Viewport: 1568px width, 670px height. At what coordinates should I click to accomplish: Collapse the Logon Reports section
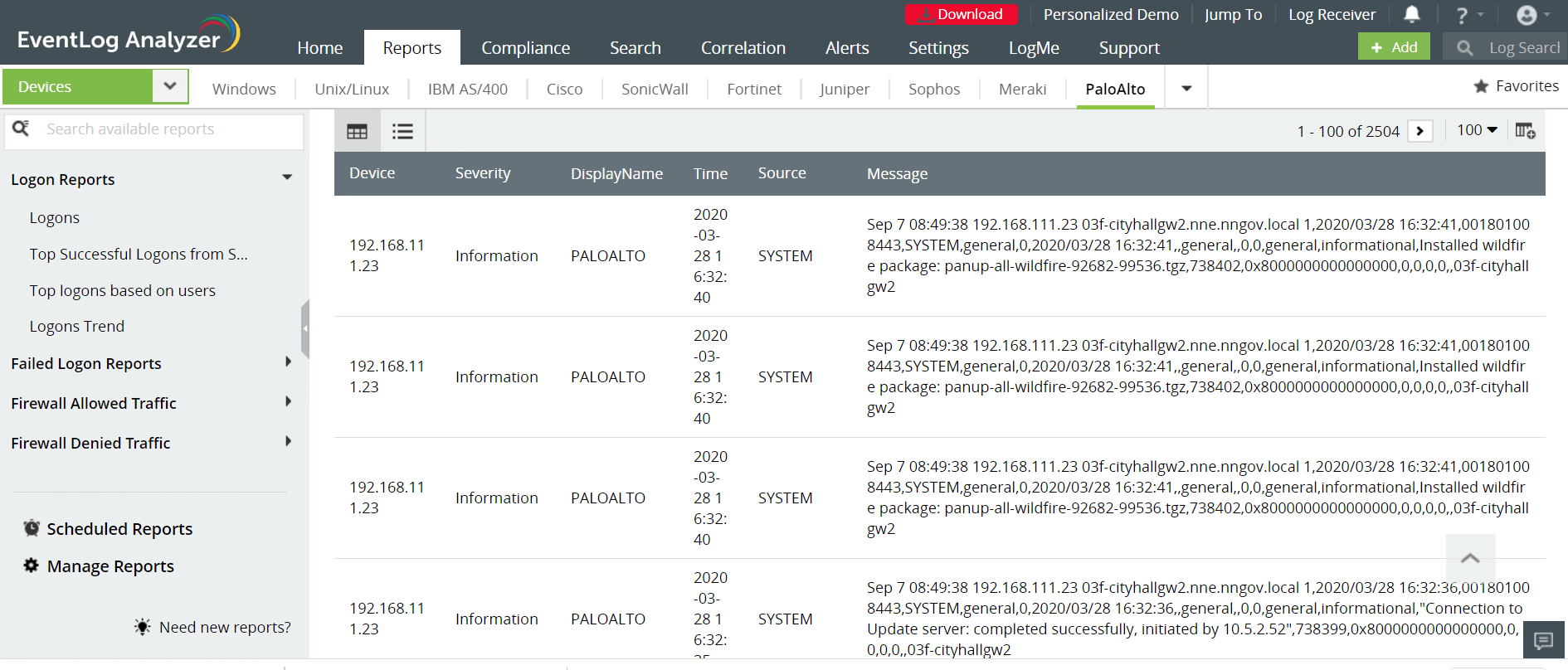[x=287, y=177]
